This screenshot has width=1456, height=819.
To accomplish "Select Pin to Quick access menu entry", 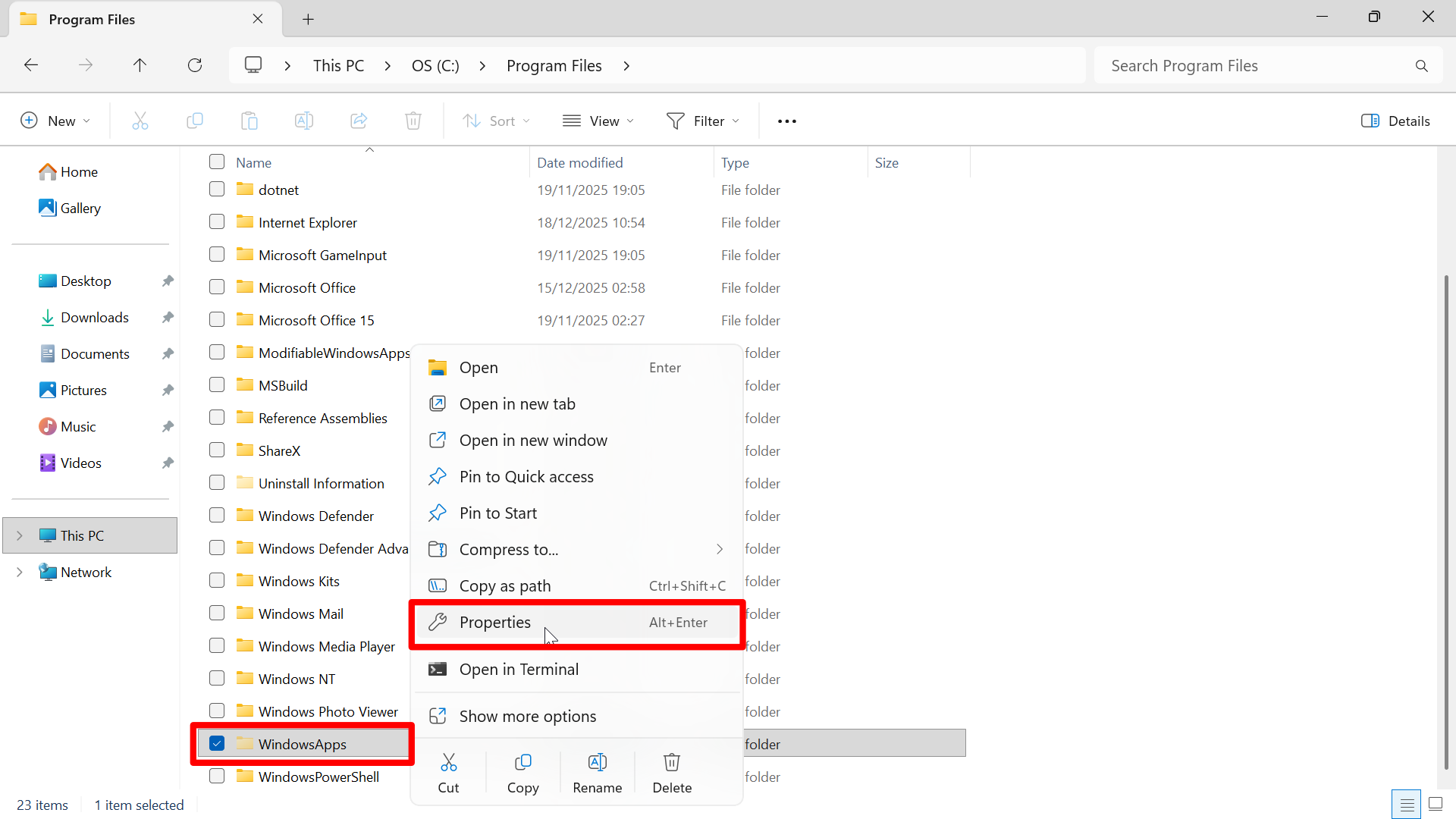I will [x=526, y=476].
